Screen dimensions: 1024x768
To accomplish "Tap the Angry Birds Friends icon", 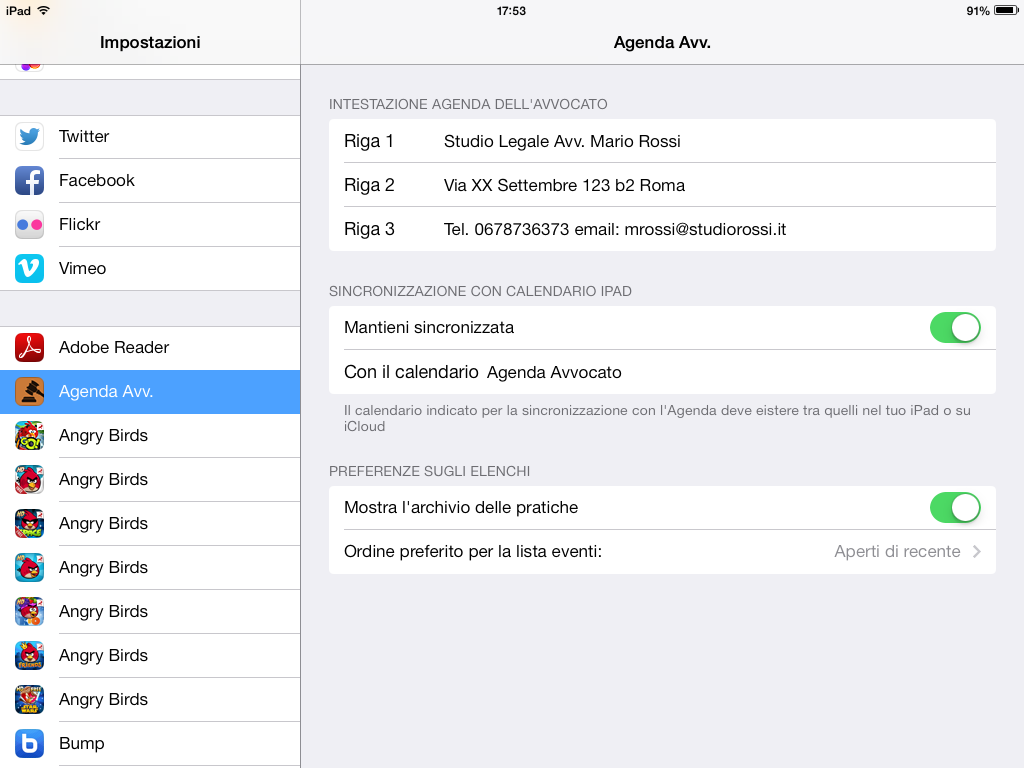I will coord(29,656).
